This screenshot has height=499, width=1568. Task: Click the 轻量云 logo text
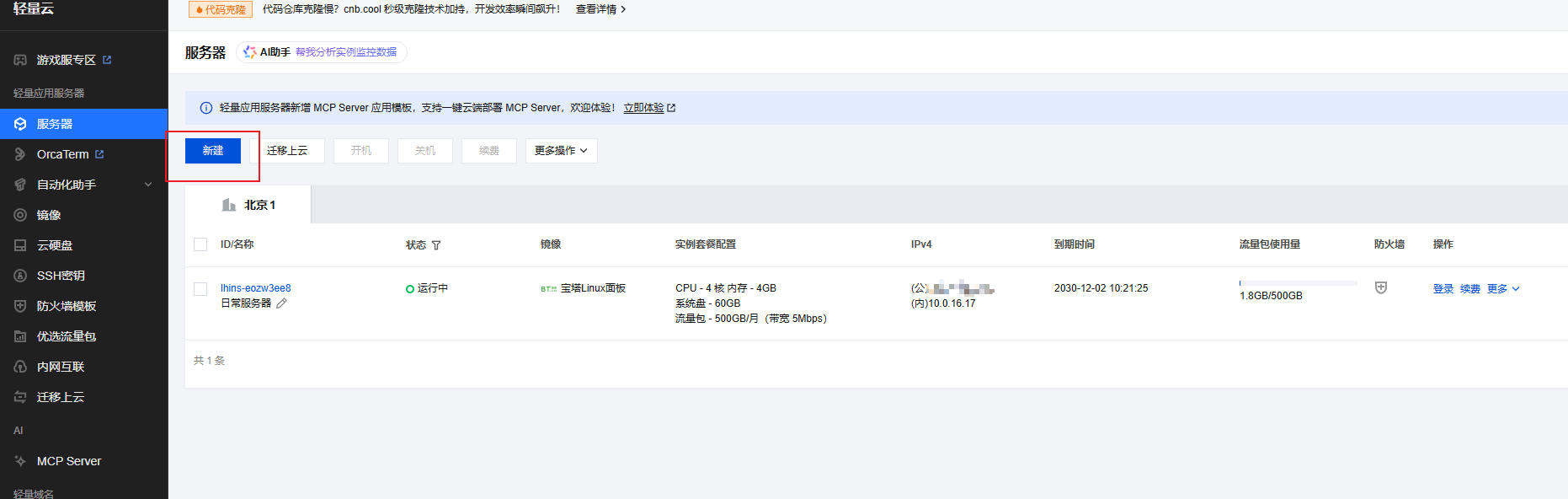pos(34,8)
